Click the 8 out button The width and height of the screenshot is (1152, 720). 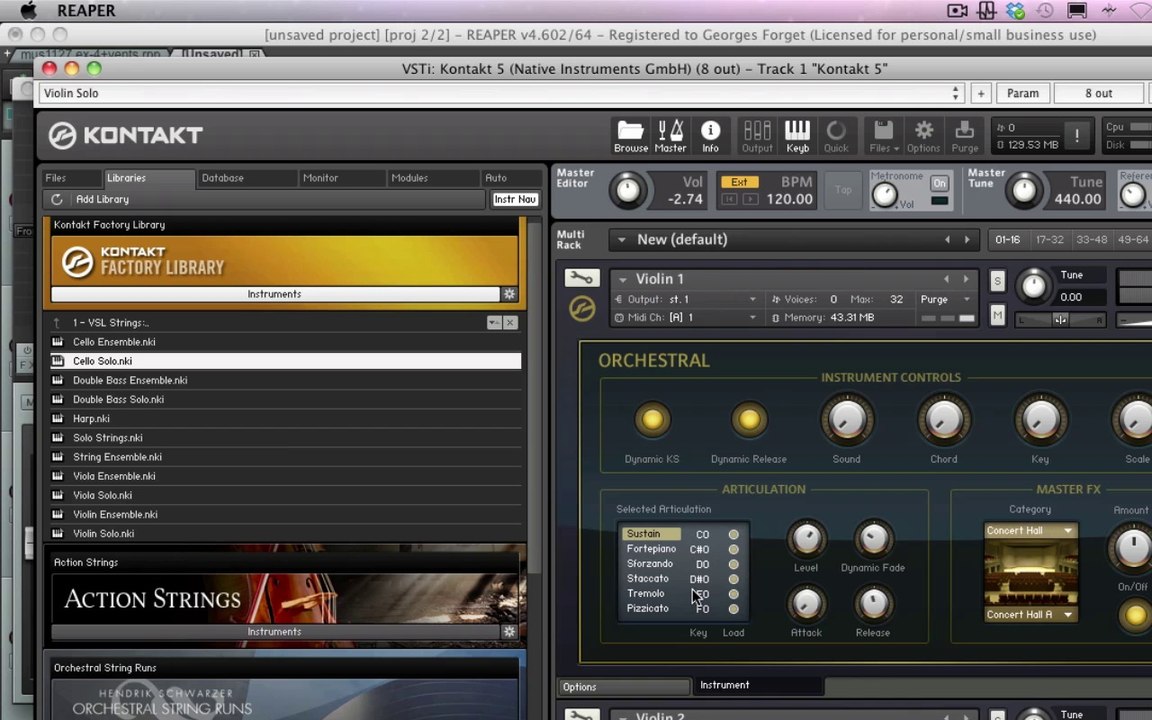(x=1098, y=93)
